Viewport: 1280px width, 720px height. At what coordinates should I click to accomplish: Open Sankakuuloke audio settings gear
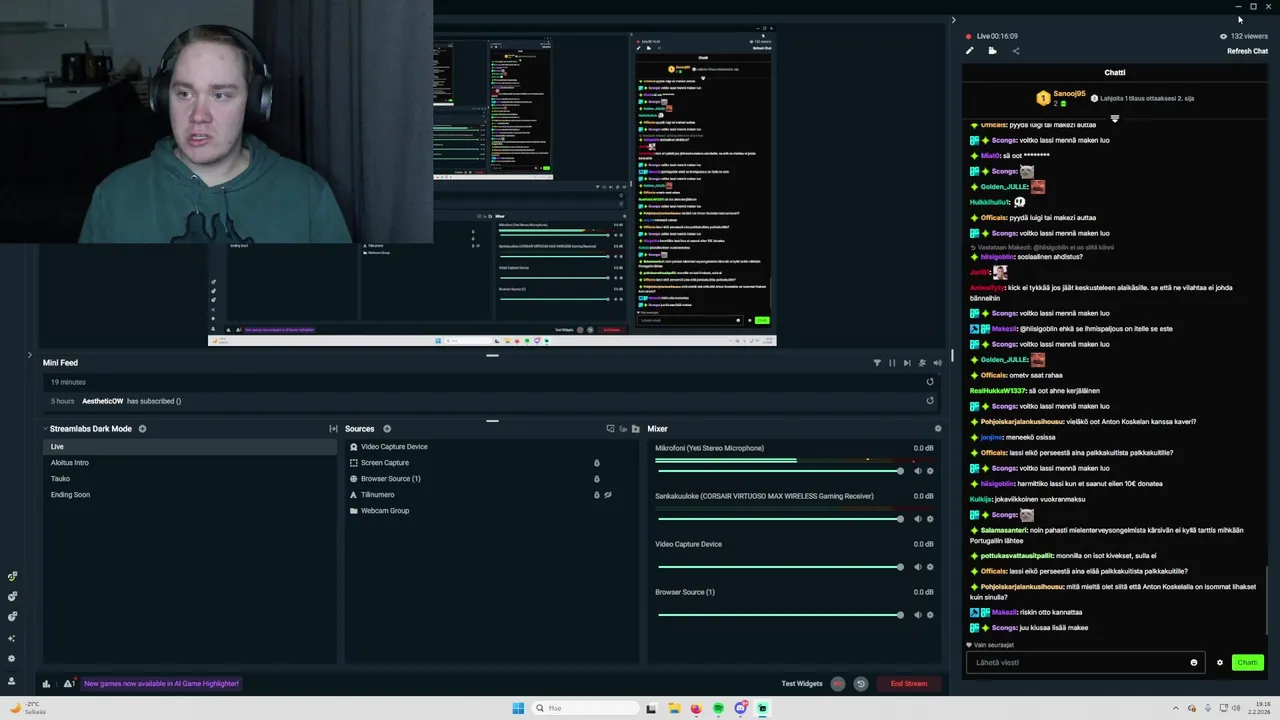pos(930,519)
